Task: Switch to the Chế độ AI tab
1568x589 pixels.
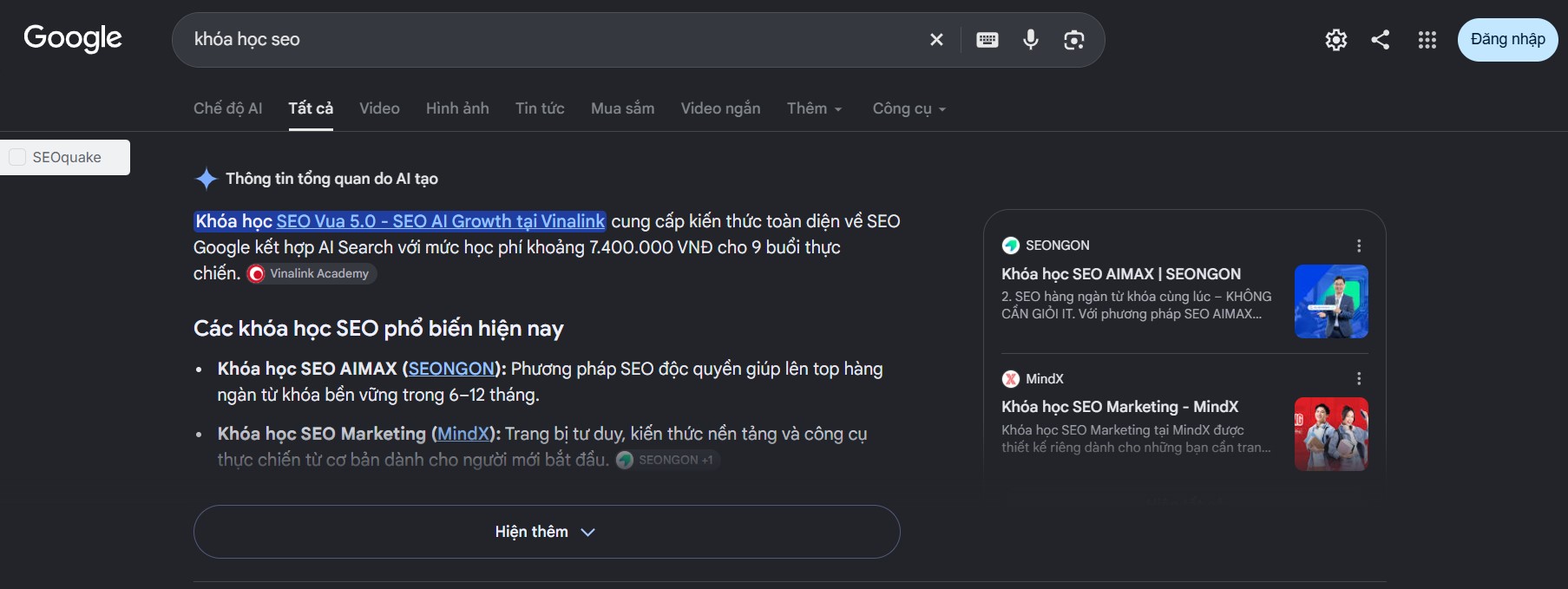Action: click(227, 108)
